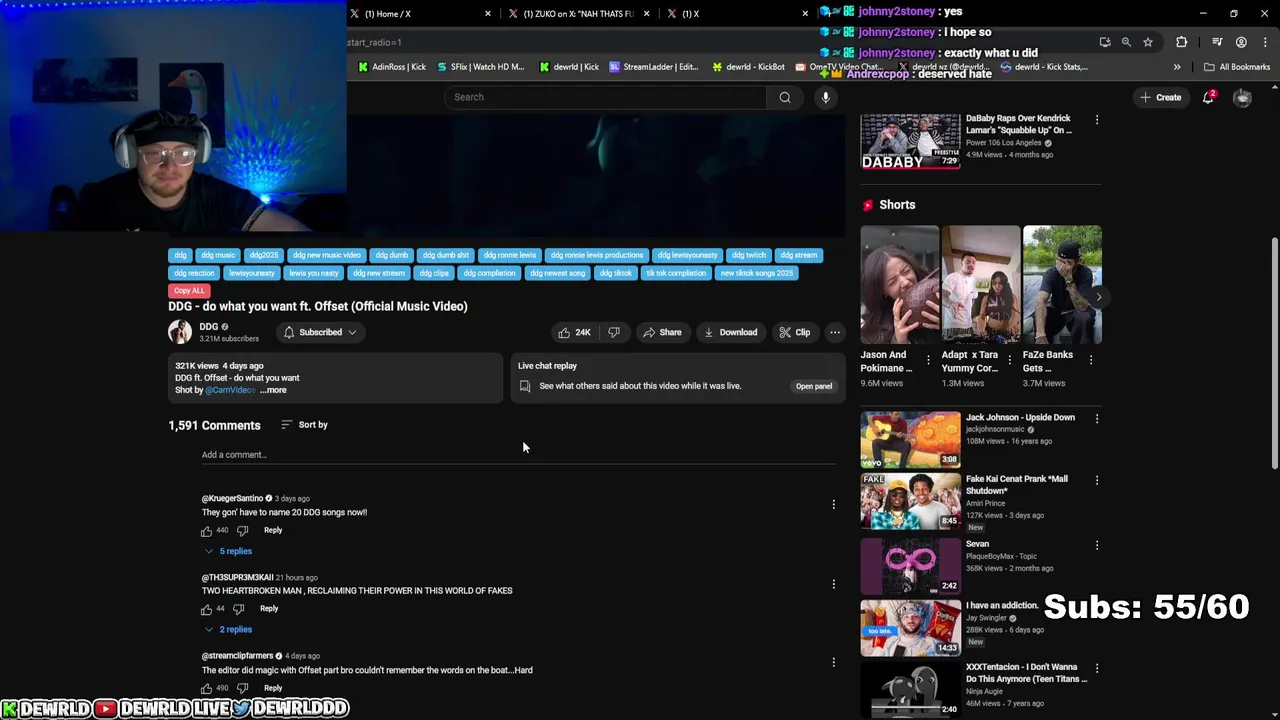Screen dimensions: 1280x720
Task: Open the Subscribed notification dropdown
Action: coord(320,332)
